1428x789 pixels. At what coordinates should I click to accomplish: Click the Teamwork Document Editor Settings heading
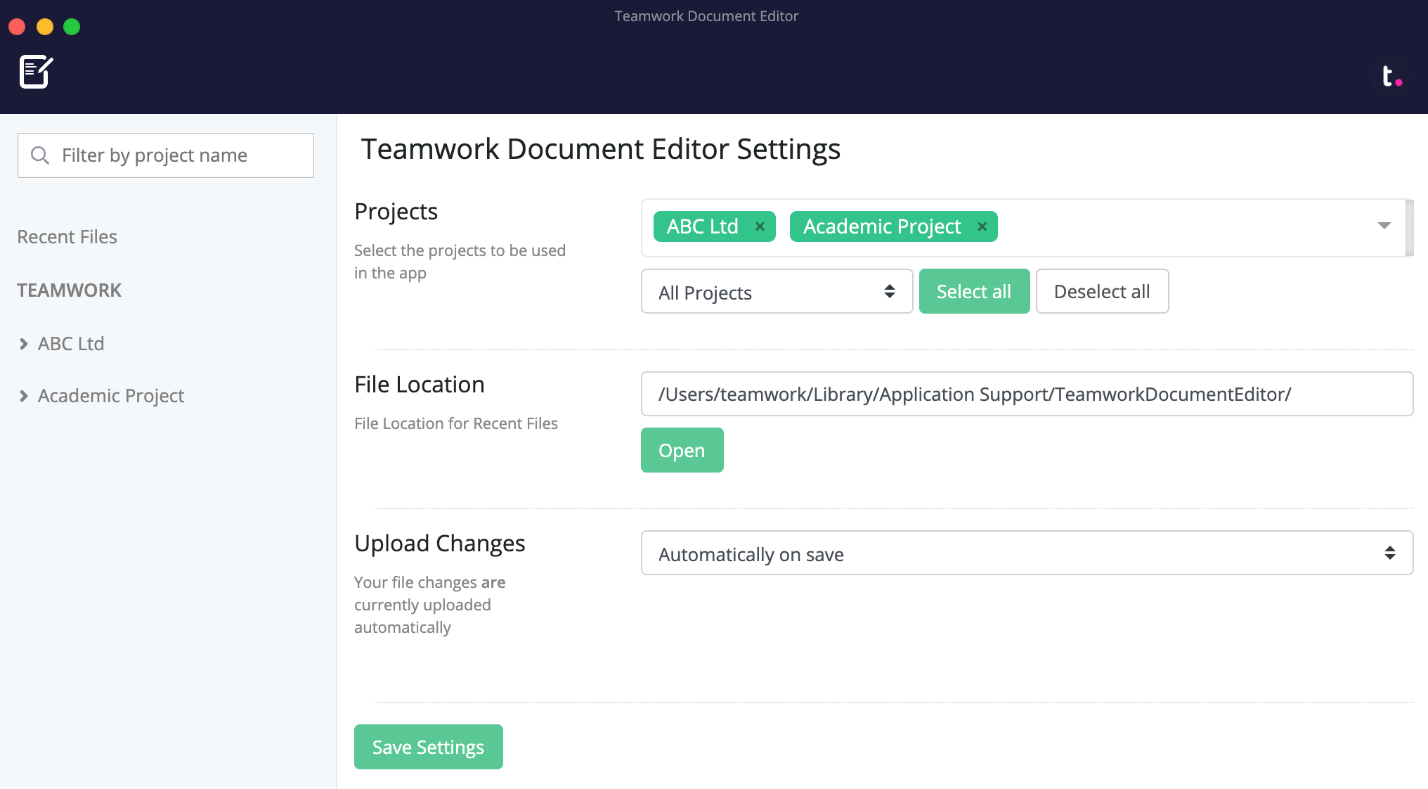coord(601,149)
